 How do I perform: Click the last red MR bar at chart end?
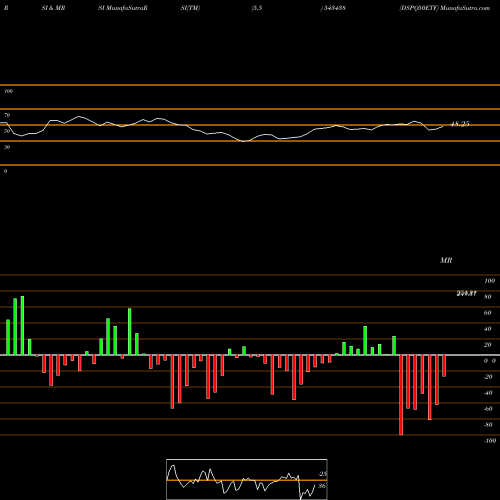(x=444, y=366)
